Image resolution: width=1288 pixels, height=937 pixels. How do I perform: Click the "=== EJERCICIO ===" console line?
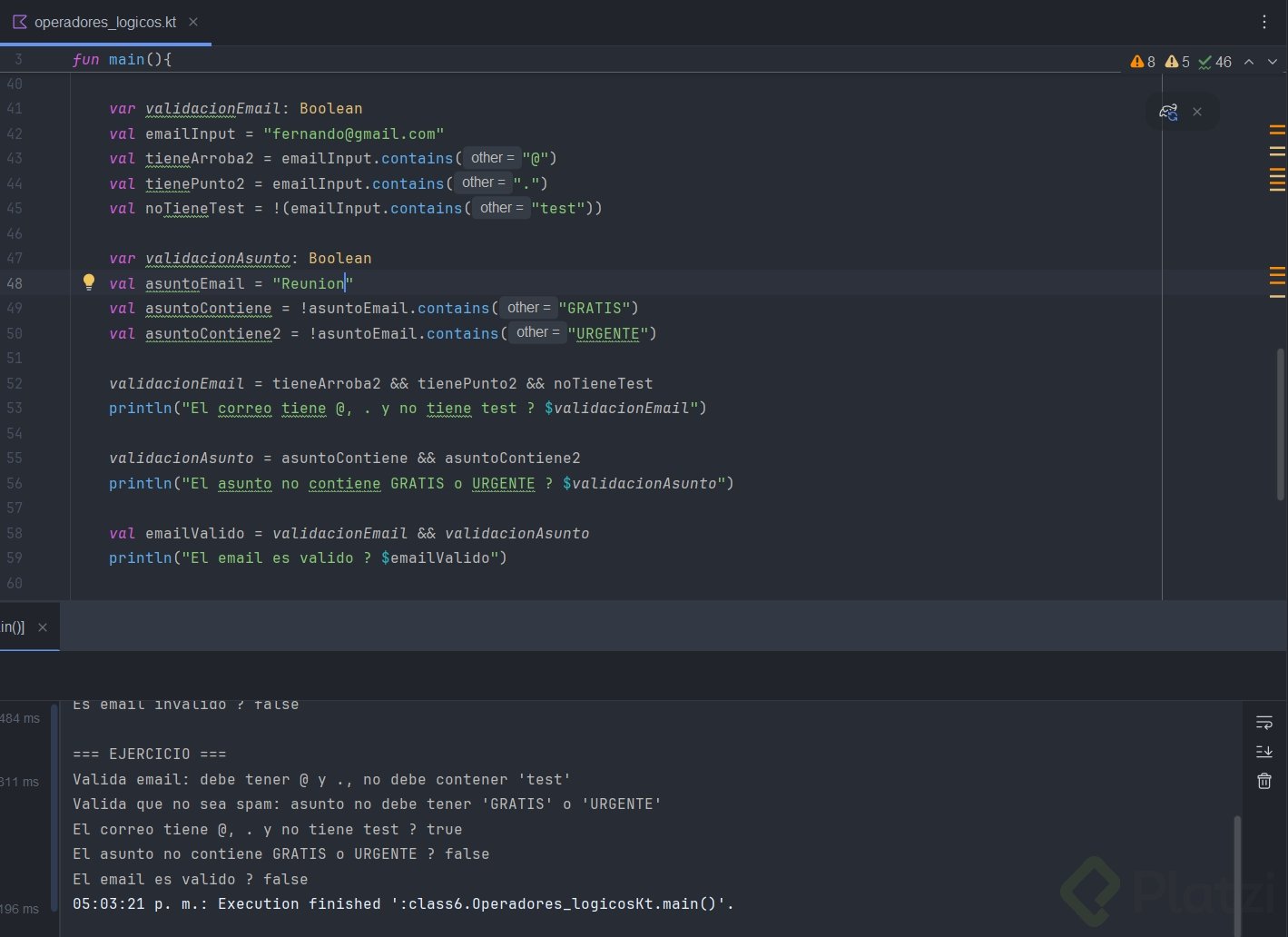point(150,754)
